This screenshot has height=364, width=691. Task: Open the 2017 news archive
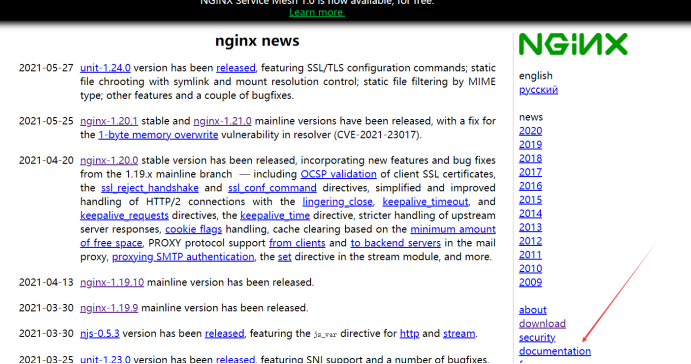tap(530, 172)
